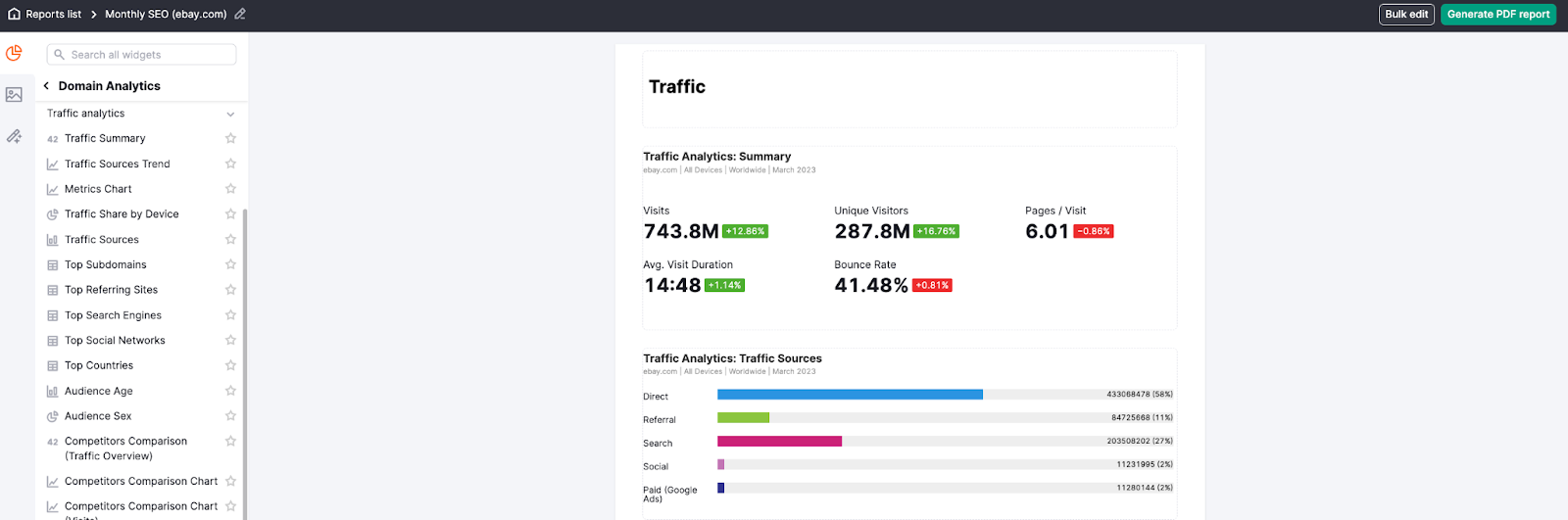Click the Pages / Visit value 6.01
Image resolution: width=1568 pixels, height=520 pixels.
click(x=1047, y=231)
